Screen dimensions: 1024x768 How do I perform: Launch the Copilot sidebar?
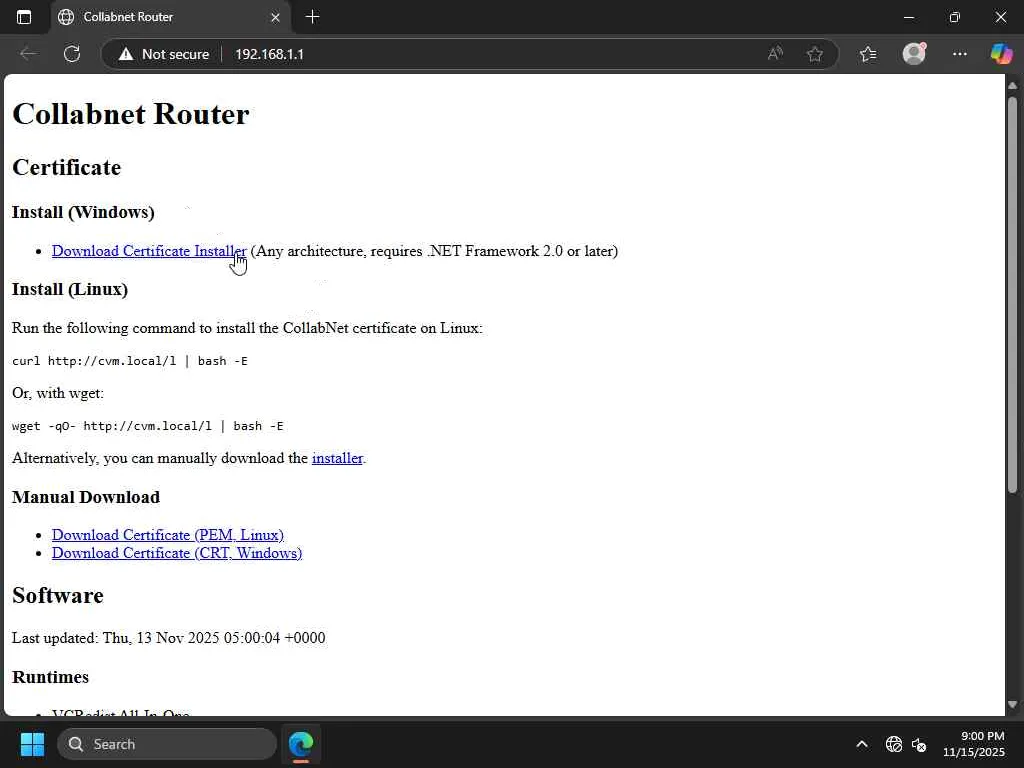pos(1000,54)
